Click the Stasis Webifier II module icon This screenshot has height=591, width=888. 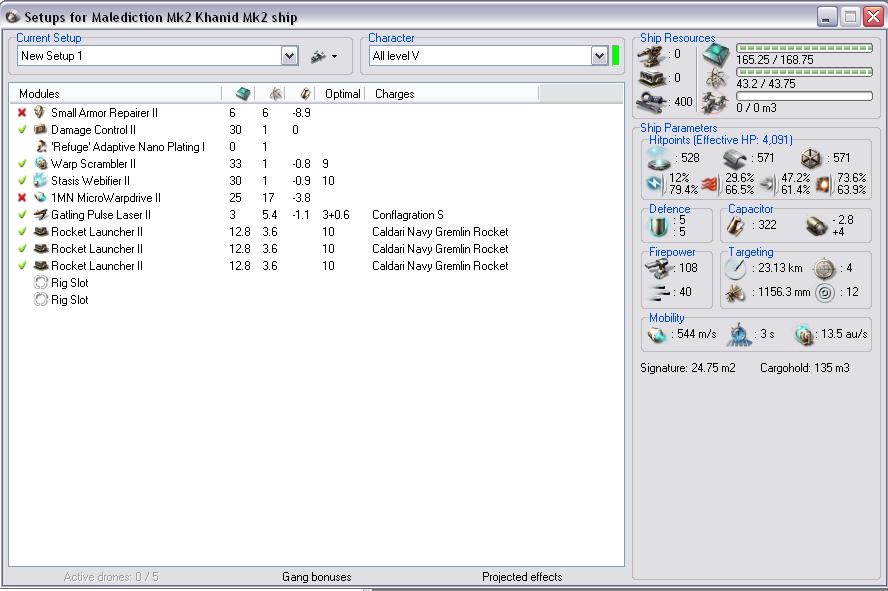[x=40, y=181]
